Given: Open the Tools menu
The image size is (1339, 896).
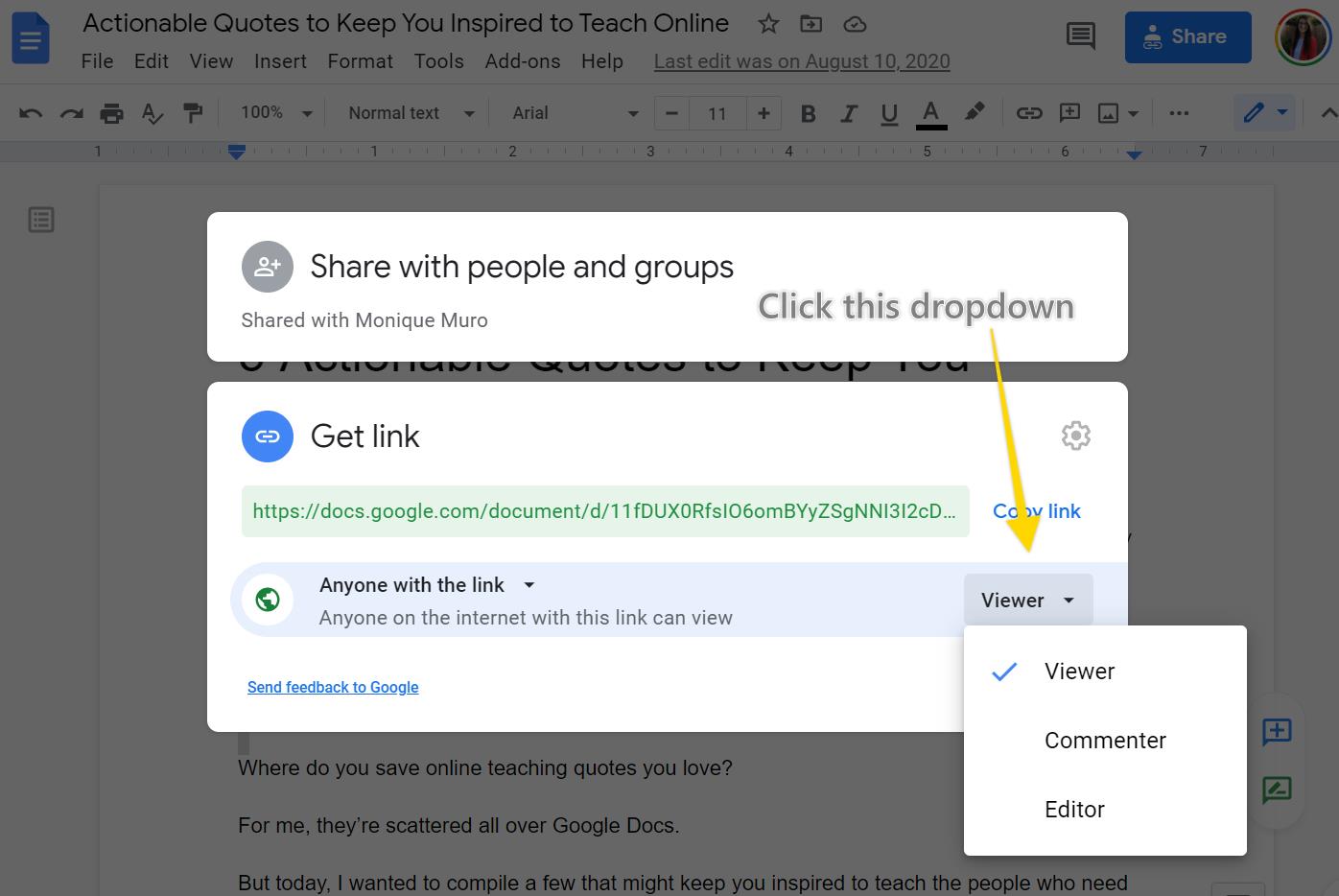Looking at the screenshot, I should coord(438,61).
